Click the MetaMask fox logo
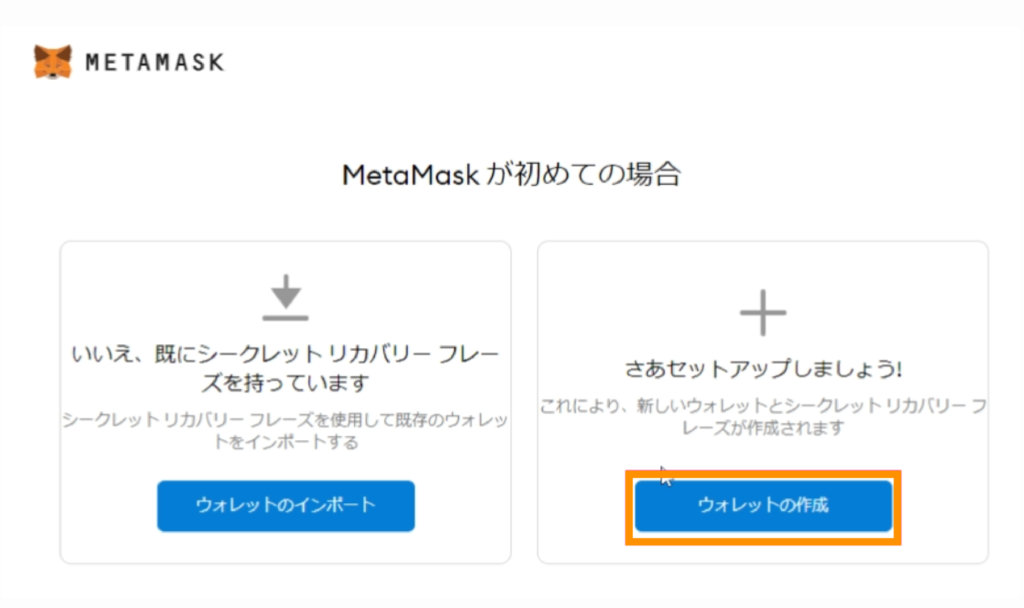 pos(52,61)
